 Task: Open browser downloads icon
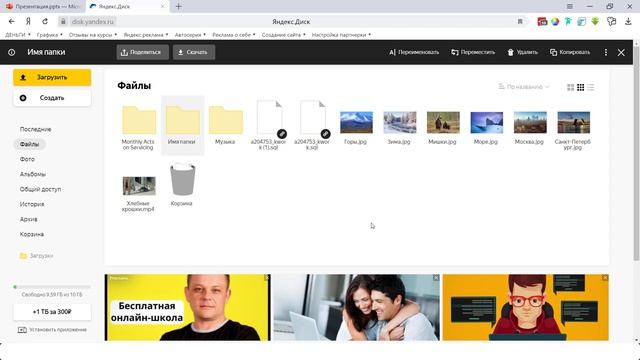628,21
